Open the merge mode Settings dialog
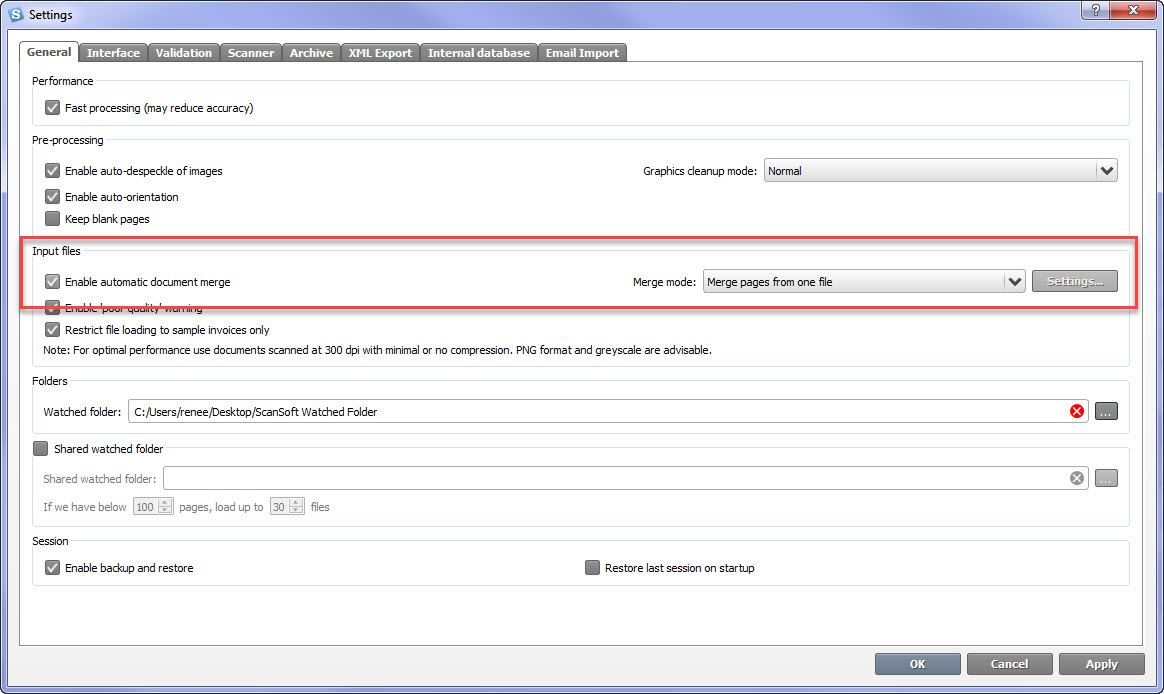This screenshot has width=1164, height=694. tap(1074, 281)
